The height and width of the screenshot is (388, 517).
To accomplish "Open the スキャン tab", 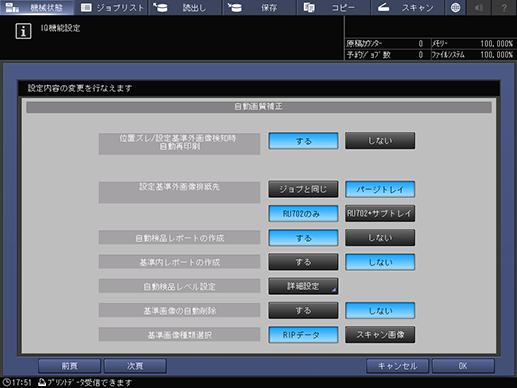I will click(x=408, y=7).
